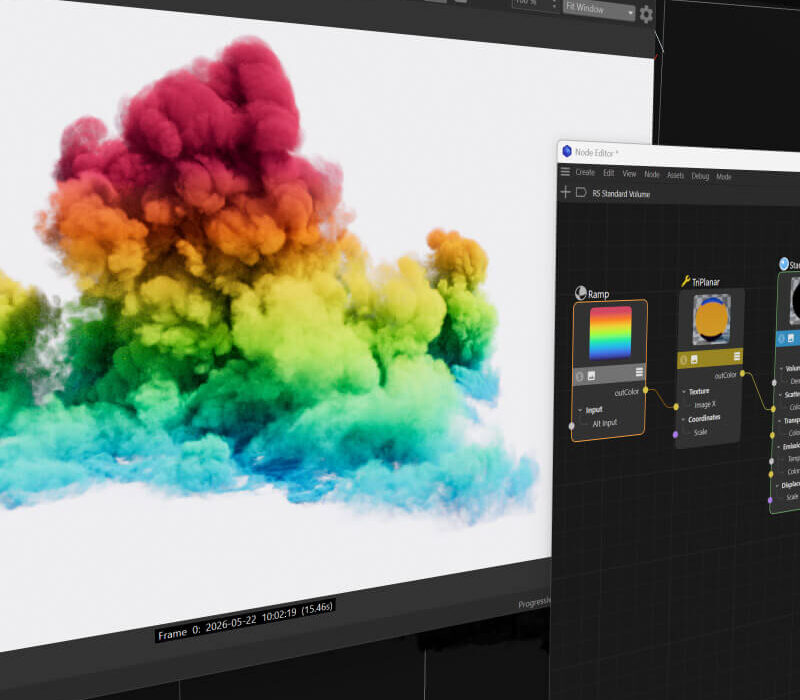This screenshot has width=800, height=700.
Task: Click the Ramp node type icon
Action: coord(581,293)
